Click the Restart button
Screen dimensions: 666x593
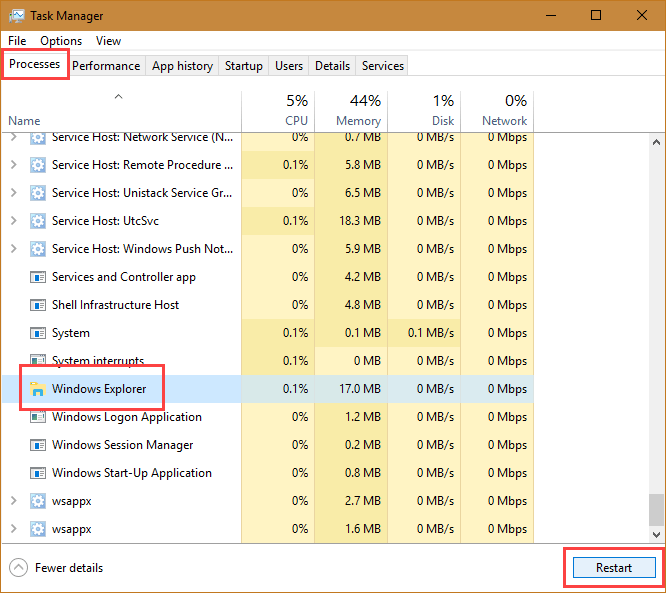614,568
